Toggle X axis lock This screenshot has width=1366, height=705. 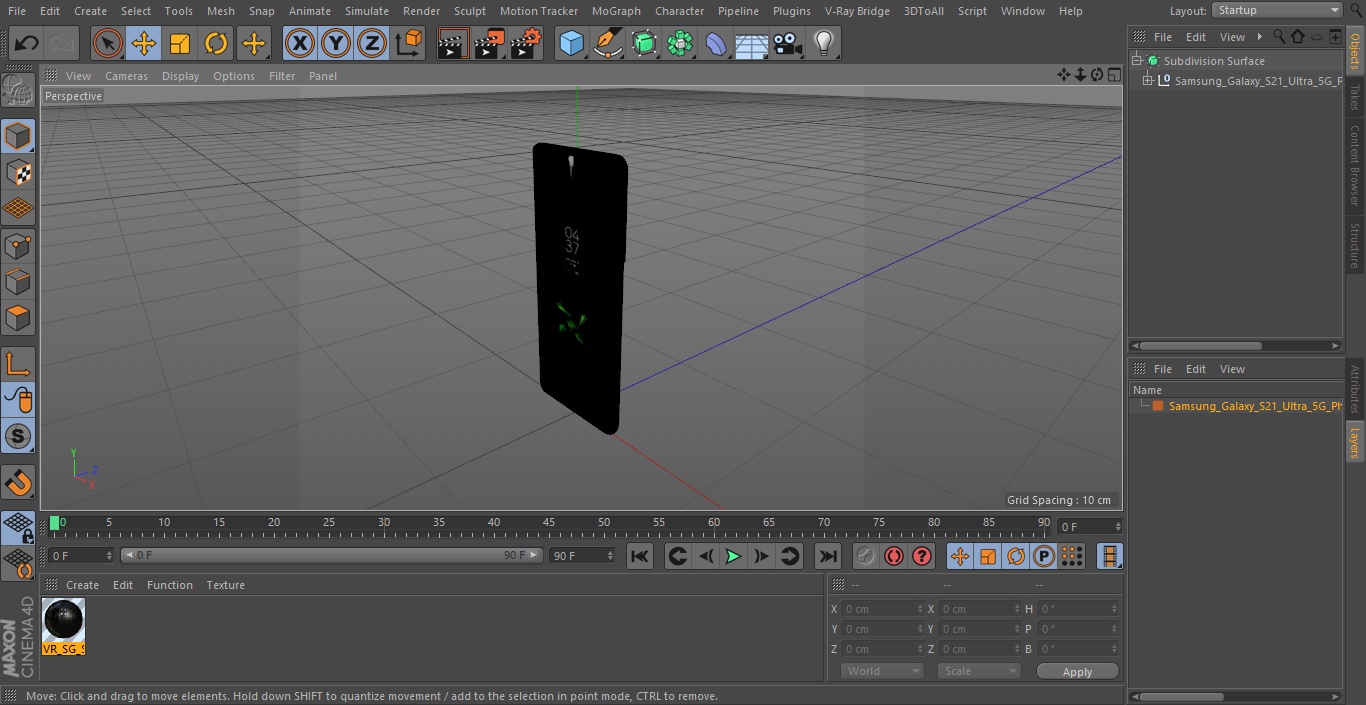299,43
